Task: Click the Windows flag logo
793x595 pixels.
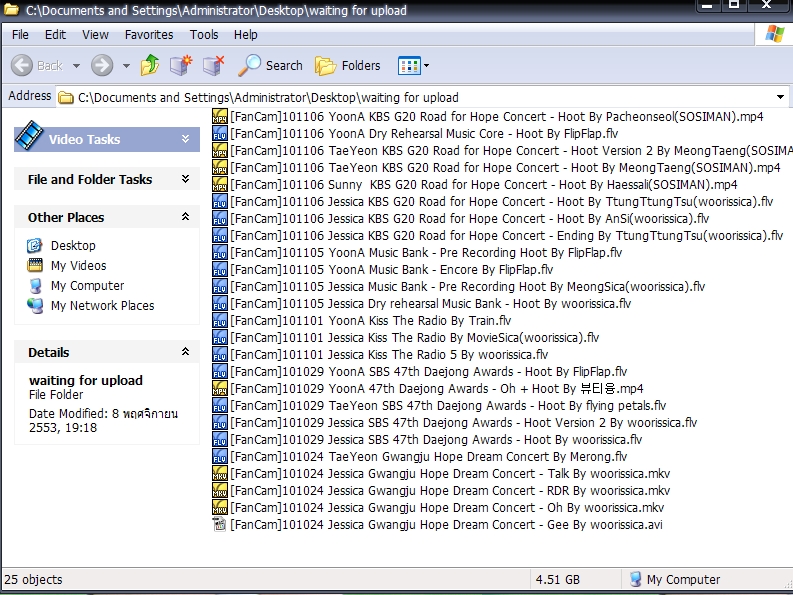Action: 774,34
